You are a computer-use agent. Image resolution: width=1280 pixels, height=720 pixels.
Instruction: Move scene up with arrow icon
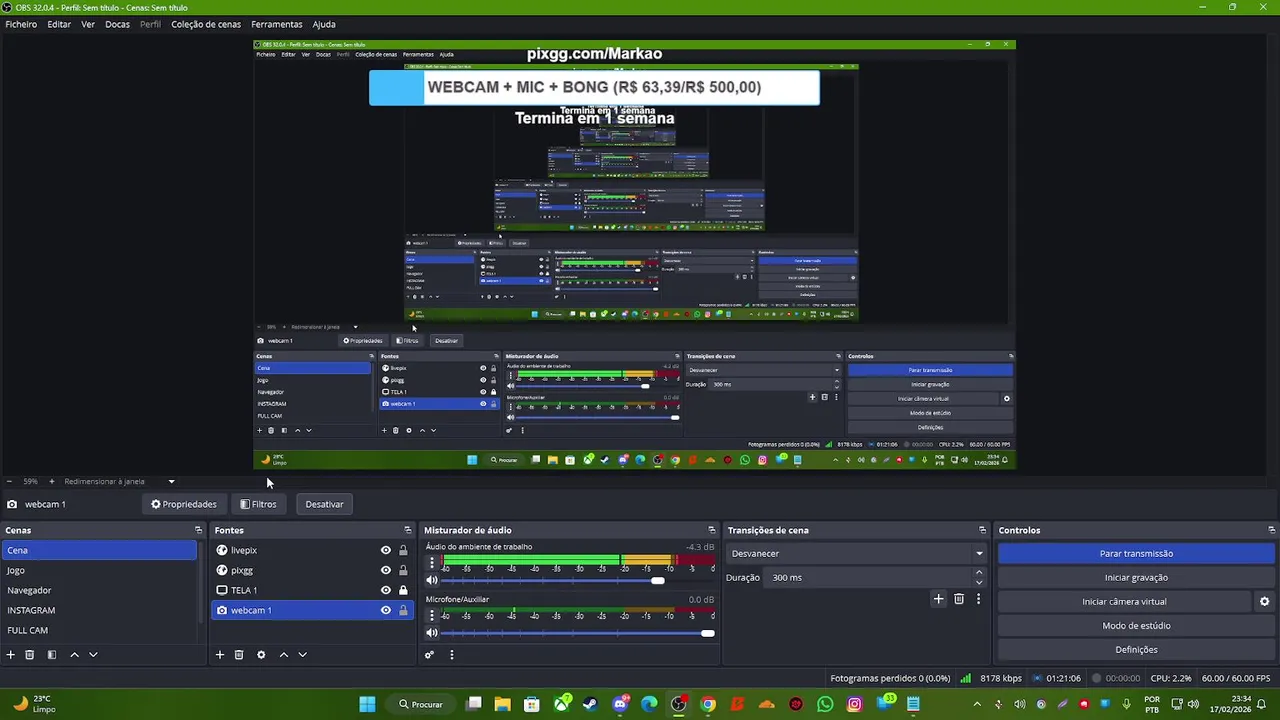point(74,655)
